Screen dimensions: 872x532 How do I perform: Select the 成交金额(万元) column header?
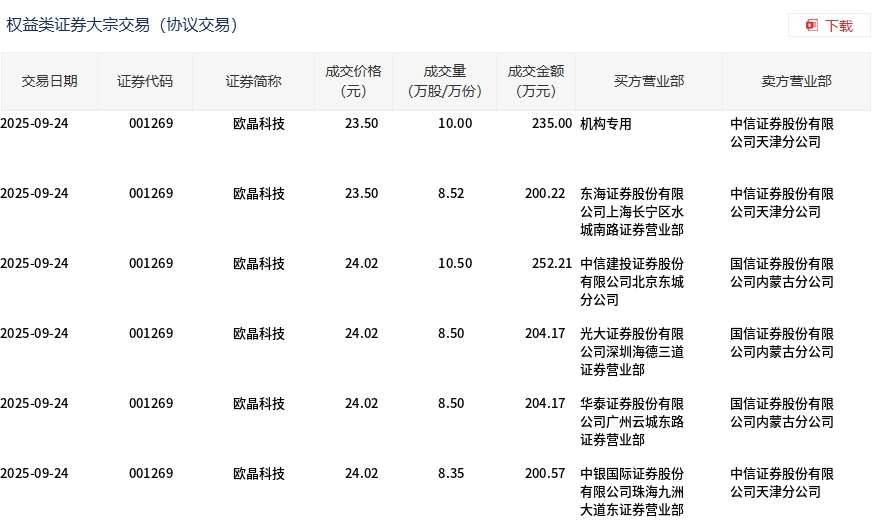536,81
